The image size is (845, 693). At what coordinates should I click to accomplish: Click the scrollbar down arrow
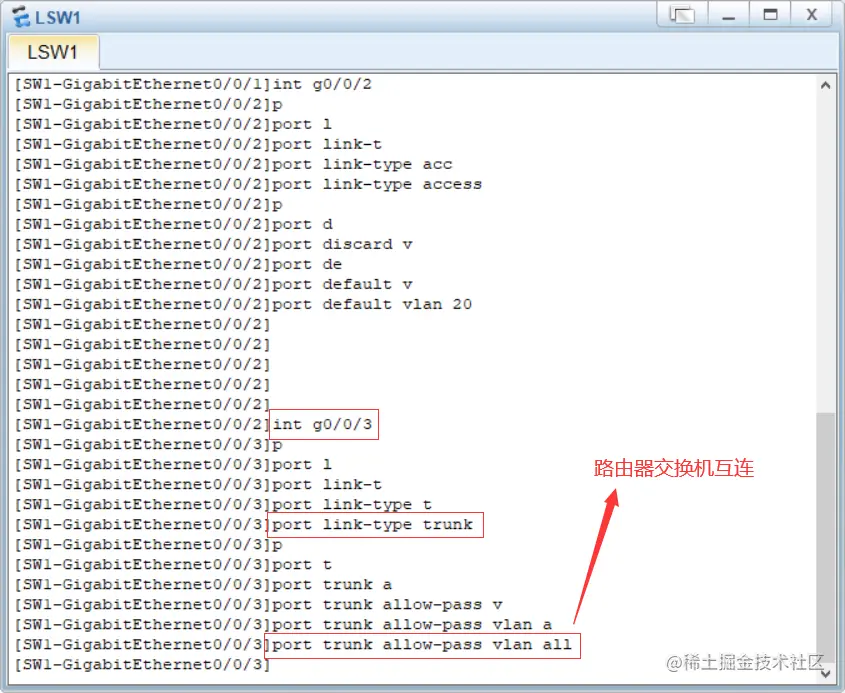coord(827,676)
